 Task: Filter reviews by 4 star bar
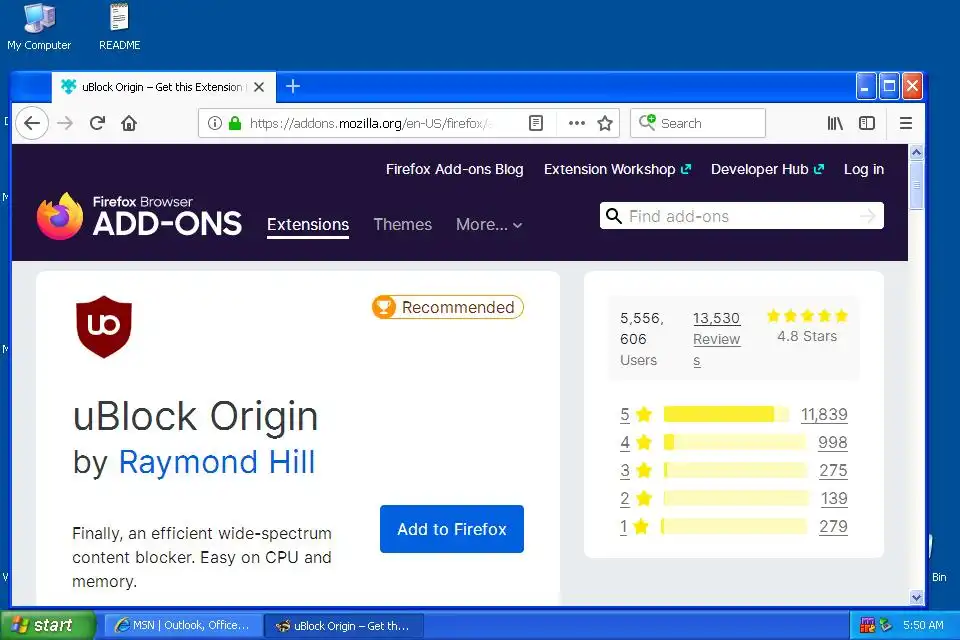click(x=735, y=442)
